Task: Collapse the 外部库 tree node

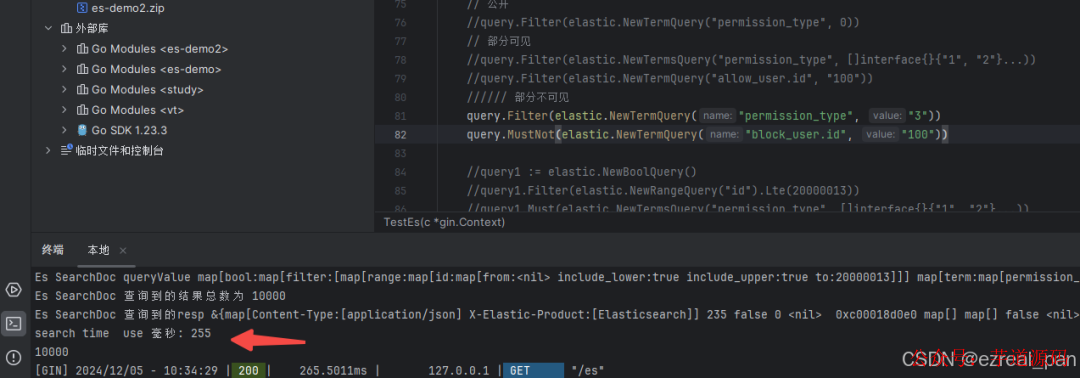Action: (x=48, y=29)
